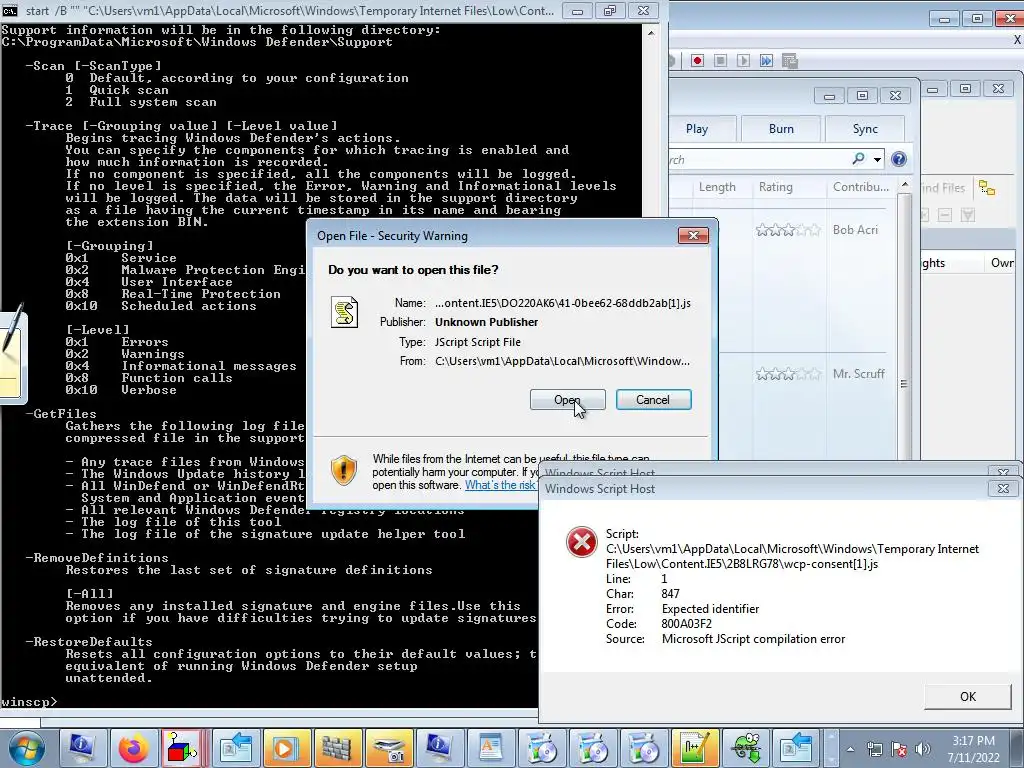Set star rating for the Bob Acri track
This screenshot has height=768, width=1024.
coord(788,230)
